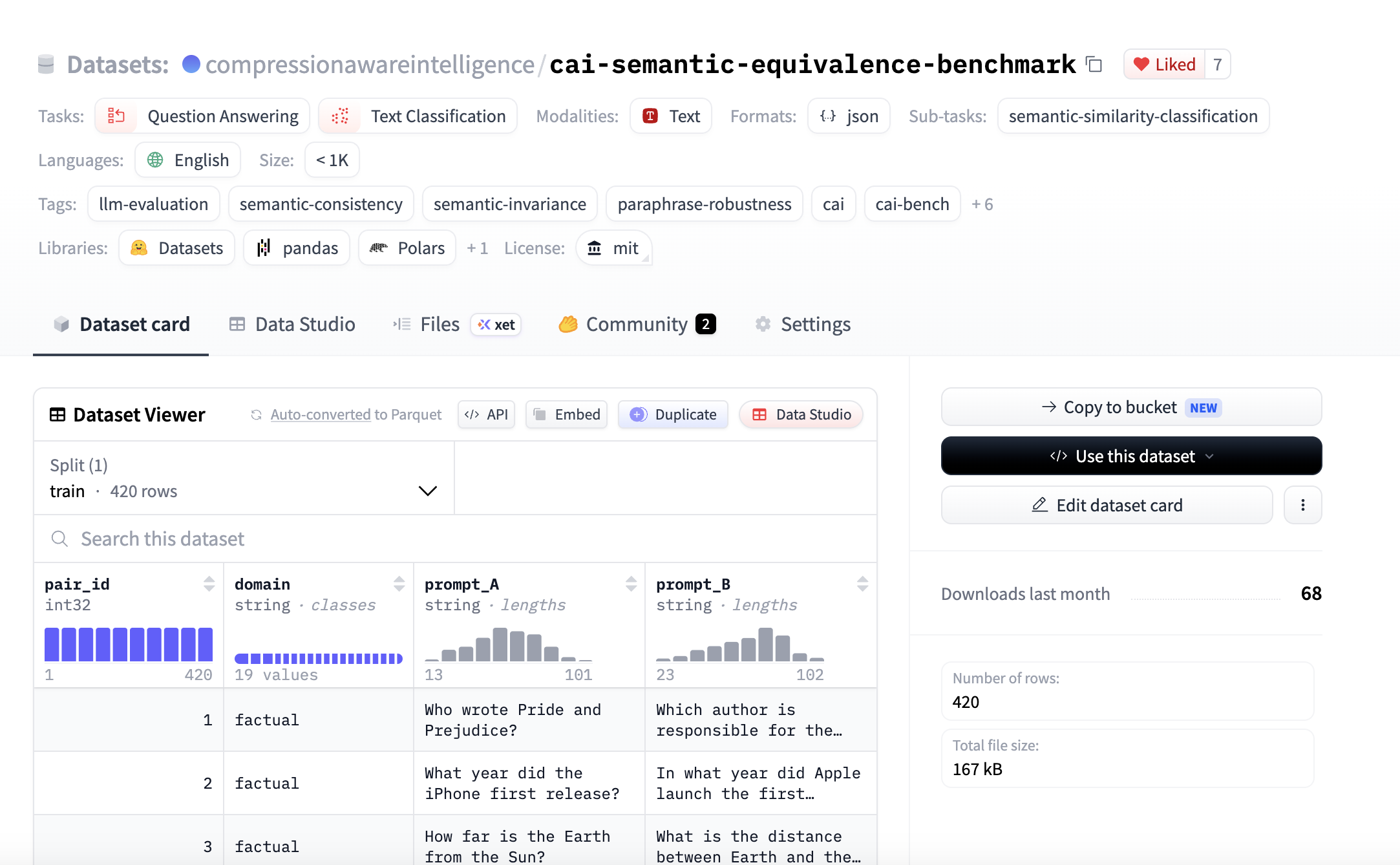Click the Embed button
The height and width of the screenshot is (865, 1400).
[x=567, y=414]
